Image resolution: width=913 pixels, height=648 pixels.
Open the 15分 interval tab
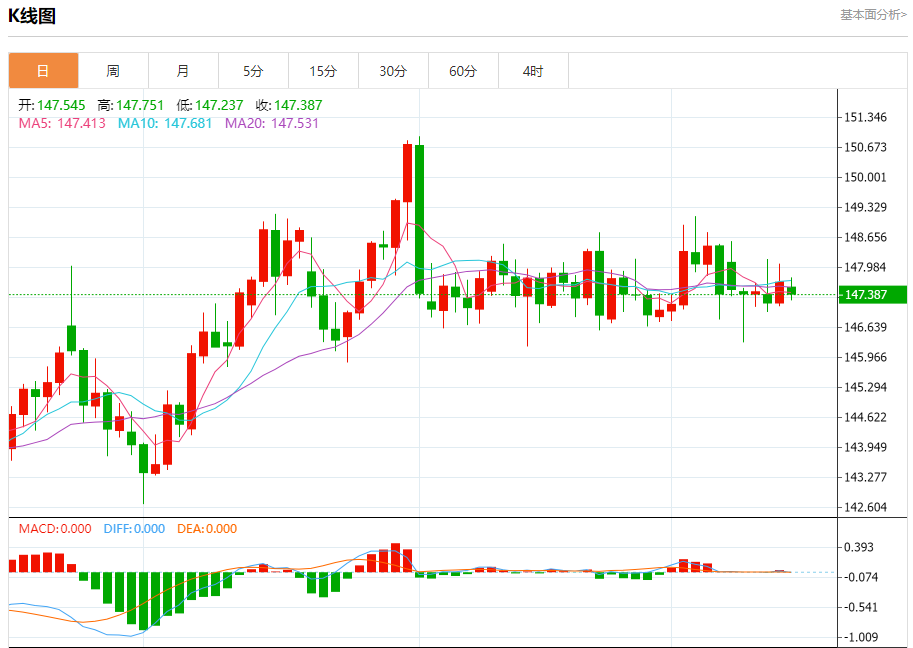[323, 71]
